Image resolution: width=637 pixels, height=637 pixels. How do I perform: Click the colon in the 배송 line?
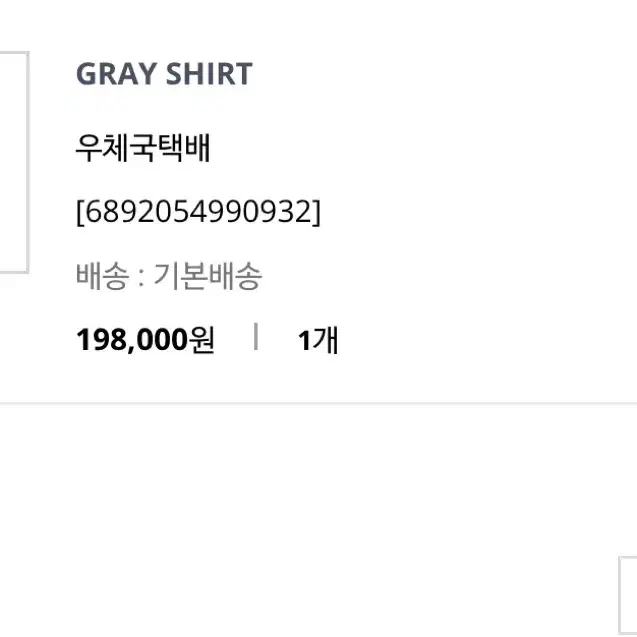coord(141,277)
